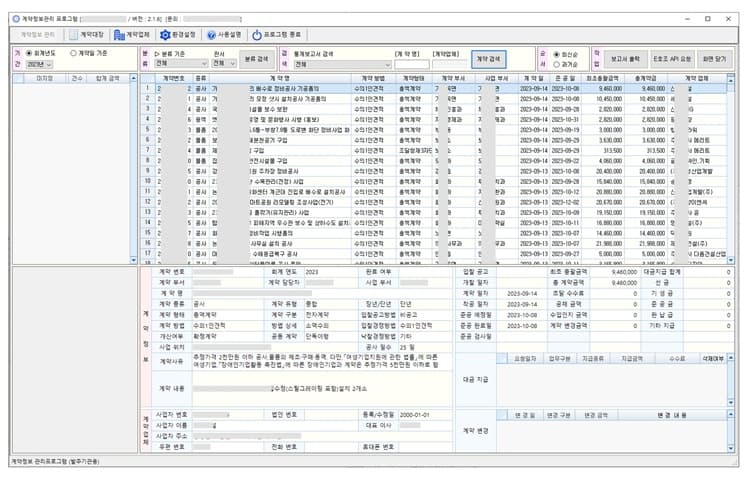
Task: Click the 보고서 출력 button
Action: coord(625,59)
